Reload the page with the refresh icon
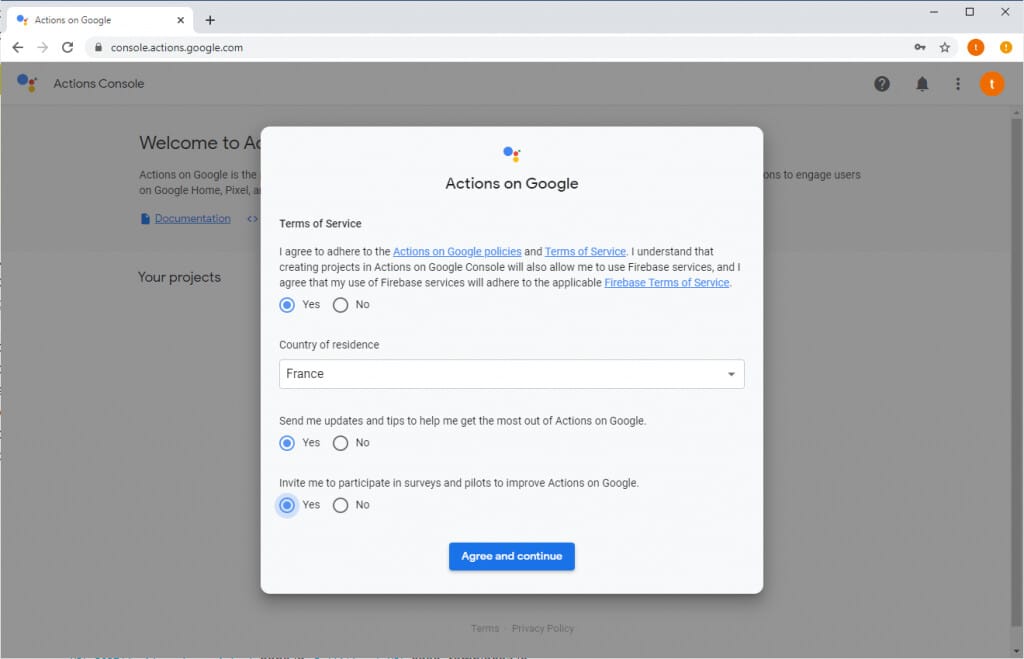This screenshot has height=659, width=1024. pos(67,48)
